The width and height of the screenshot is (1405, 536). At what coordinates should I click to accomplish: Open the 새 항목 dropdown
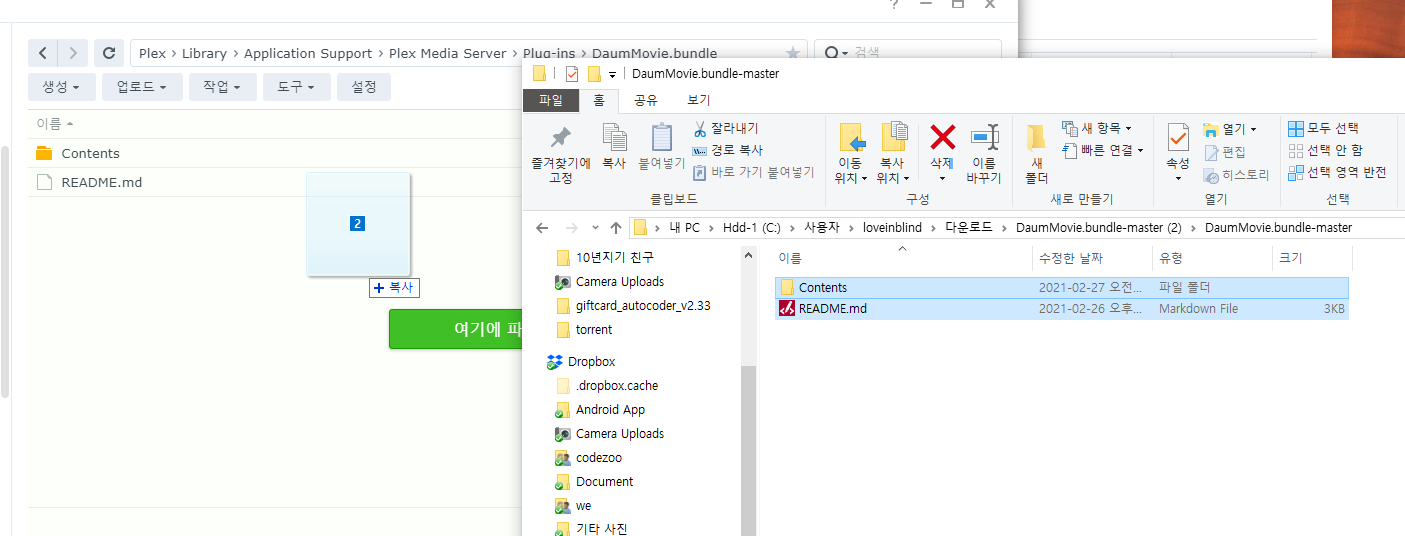(x=1097, y=128)
